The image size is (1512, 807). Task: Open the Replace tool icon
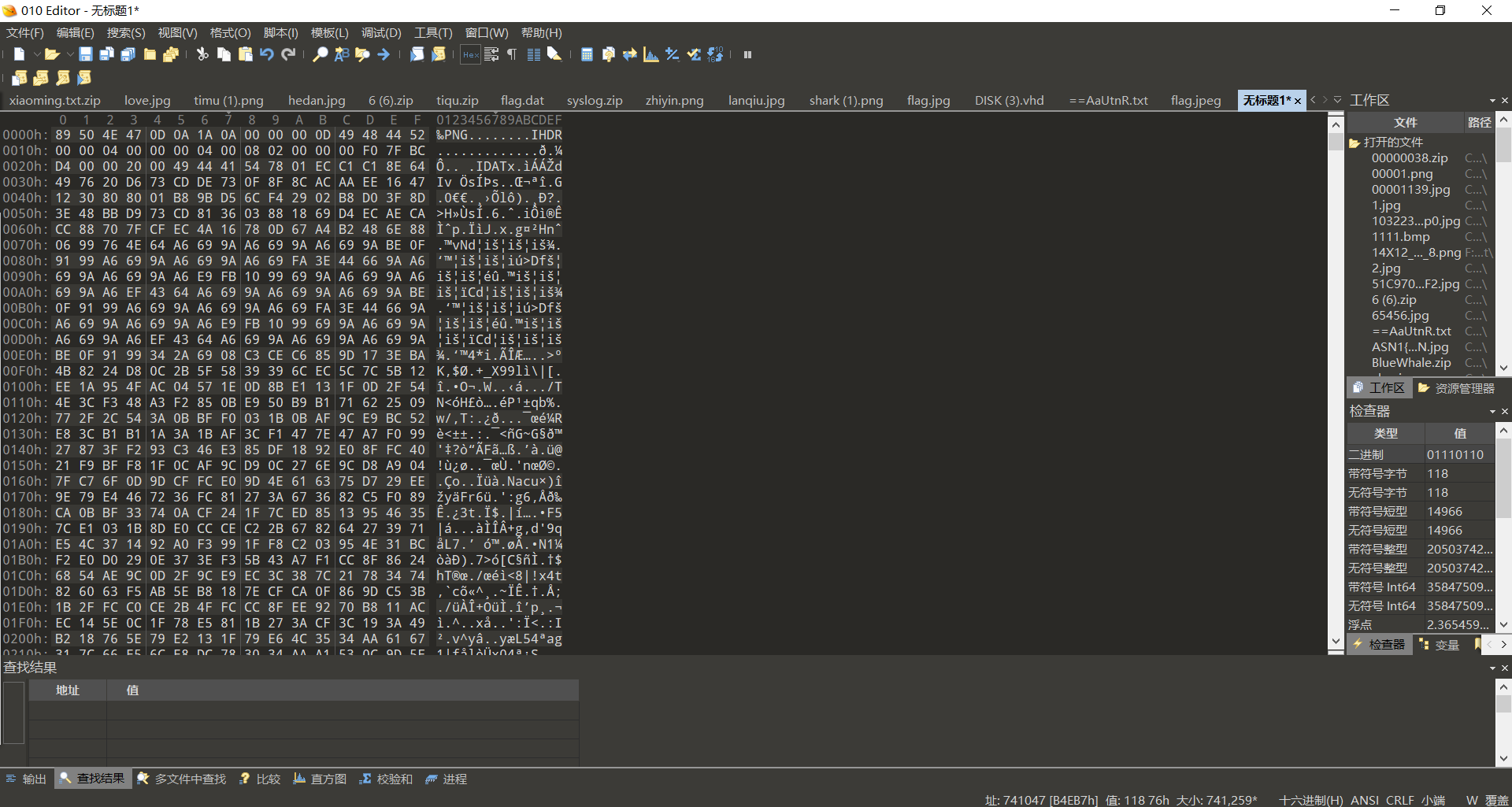pos(341,54)
